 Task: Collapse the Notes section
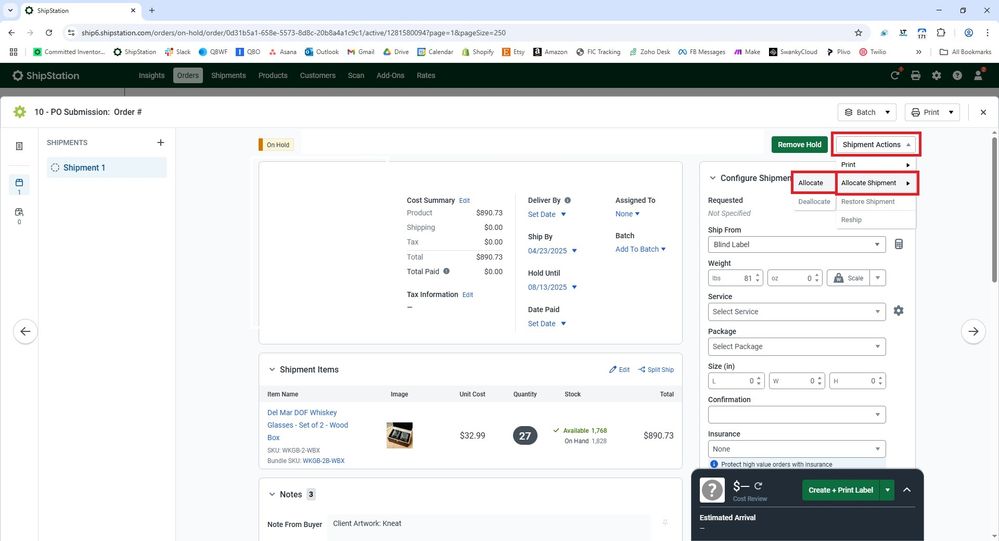(x=271, y=494)
